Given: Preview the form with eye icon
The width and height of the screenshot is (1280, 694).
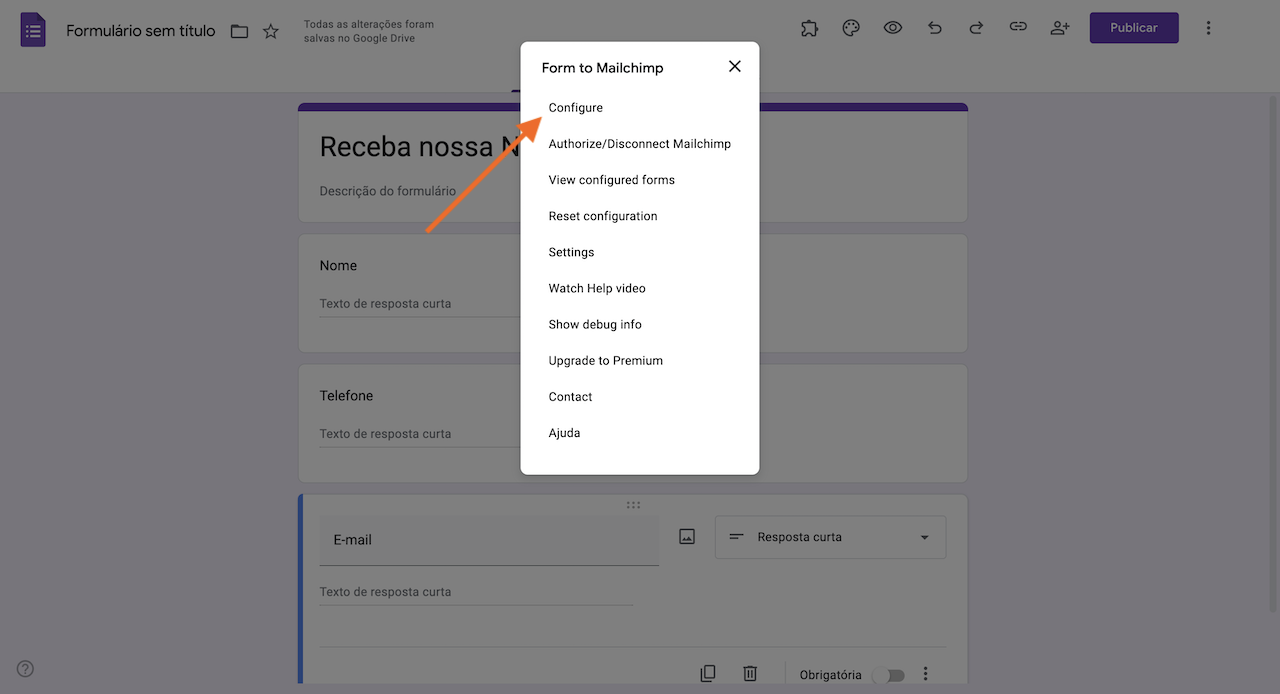Looking at the screenshot, I should click(893, 28).
